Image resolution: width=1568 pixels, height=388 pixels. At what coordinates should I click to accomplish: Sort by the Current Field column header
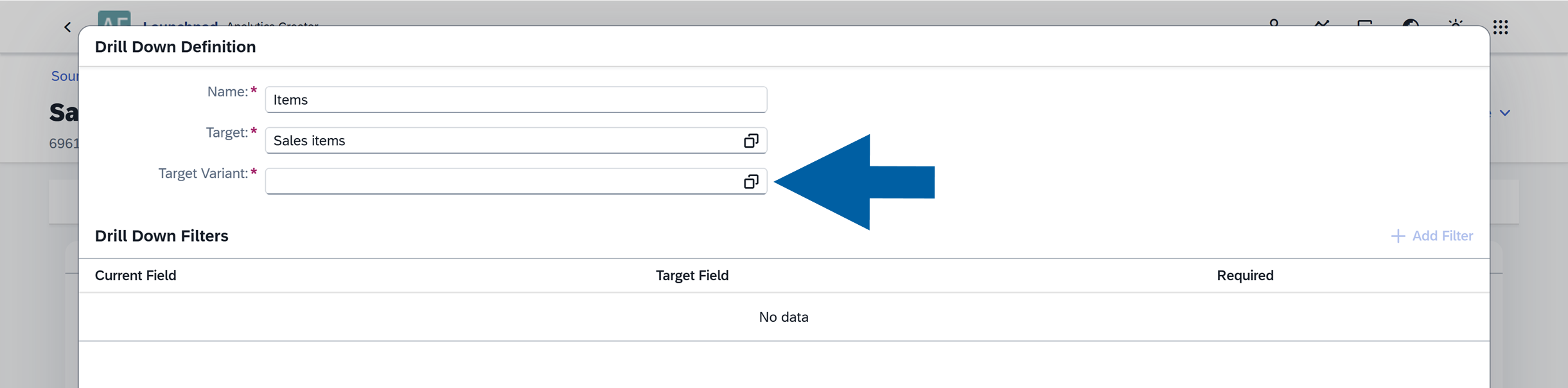136,275
